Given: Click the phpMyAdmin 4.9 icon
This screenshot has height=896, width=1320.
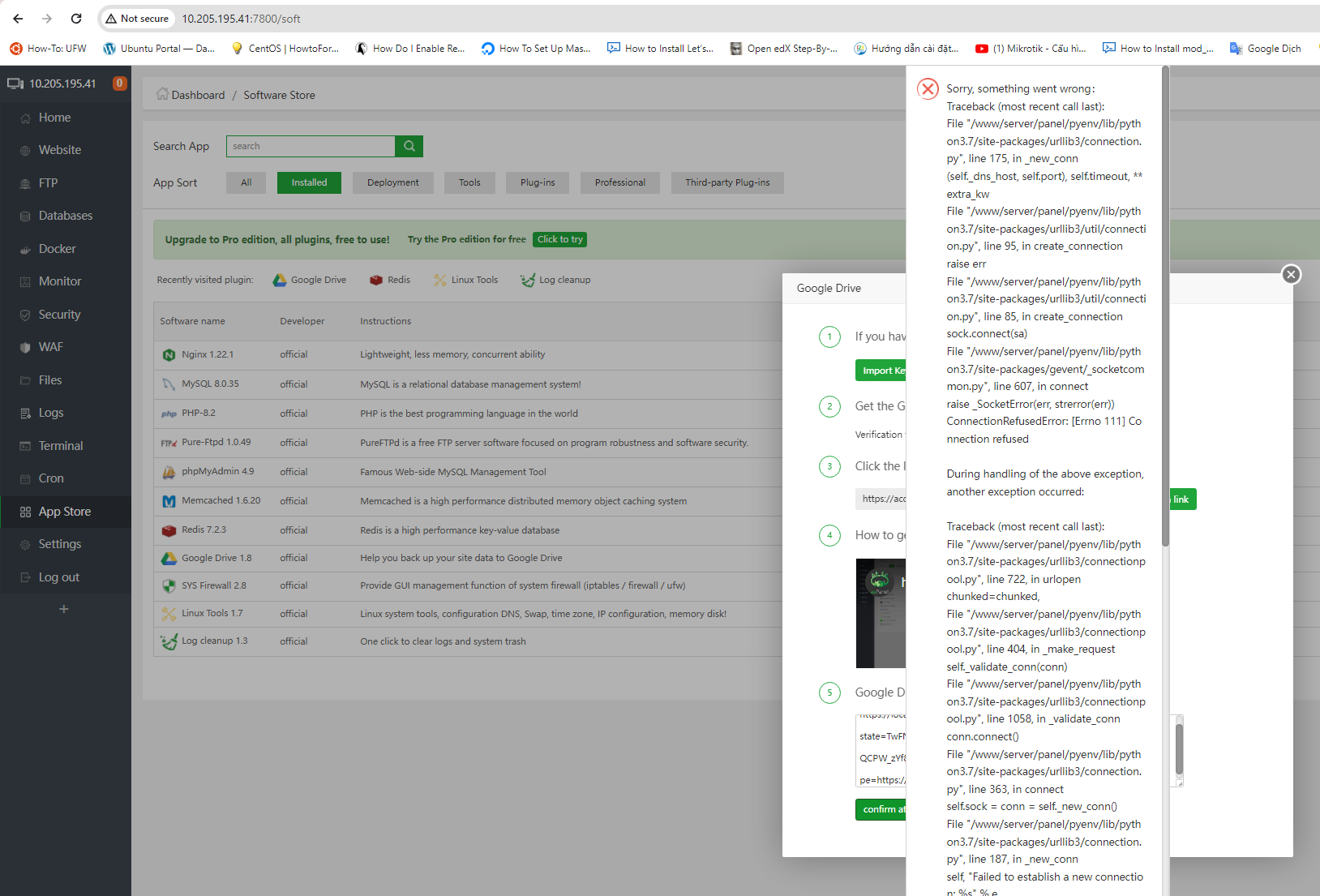Looking at the screenshot, I should click(169, 472).
